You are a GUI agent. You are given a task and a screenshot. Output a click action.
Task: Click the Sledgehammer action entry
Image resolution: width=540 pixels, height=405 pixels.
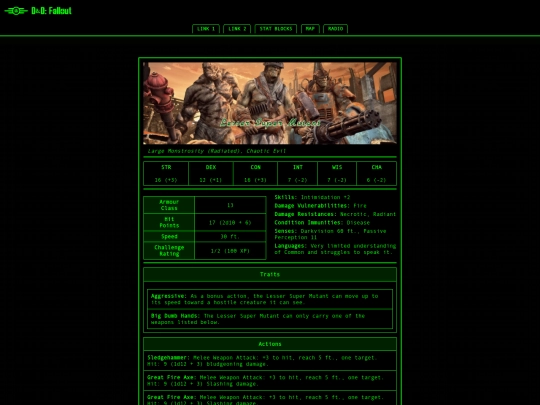click(270, 361)
